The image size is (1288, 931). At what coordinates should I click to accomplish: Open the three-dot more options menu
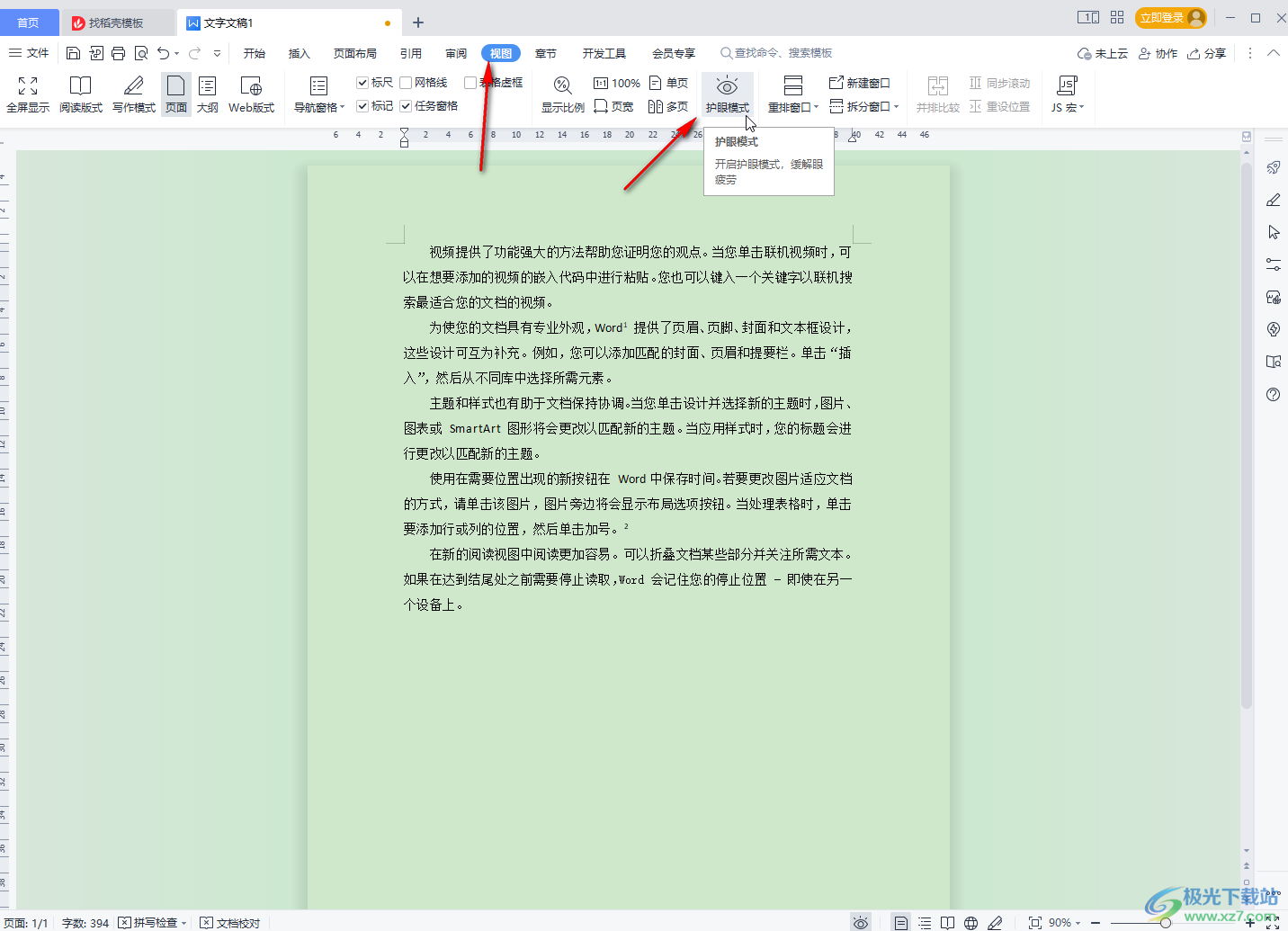(x=1249, y=53)
